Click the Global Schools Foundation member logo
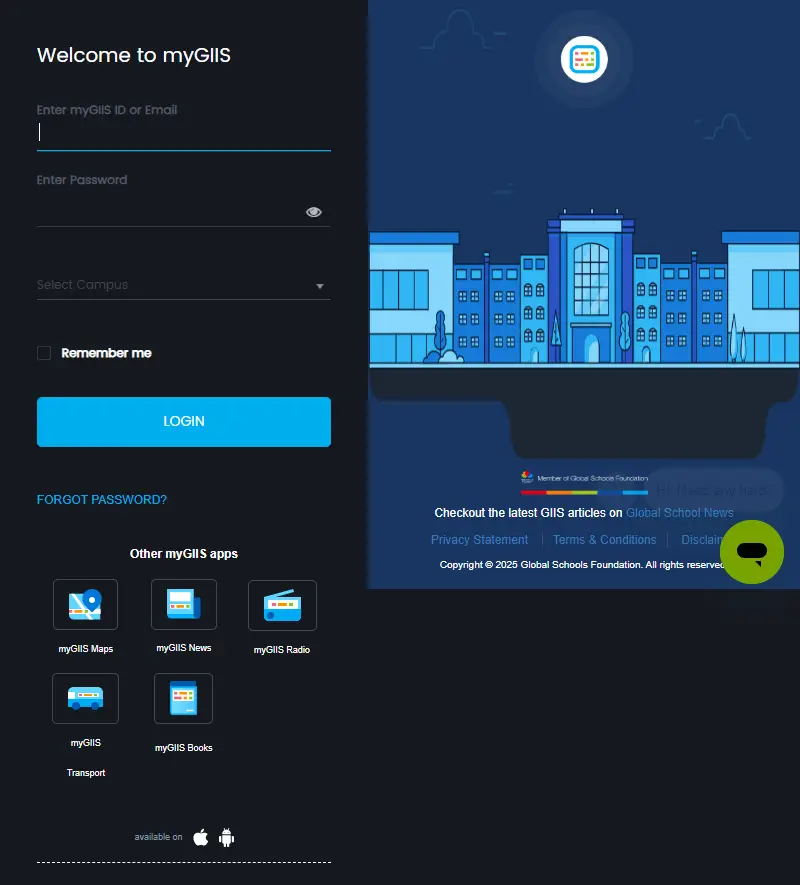Image resolution: width=800 pixels, height=885 pixels. 584,483
